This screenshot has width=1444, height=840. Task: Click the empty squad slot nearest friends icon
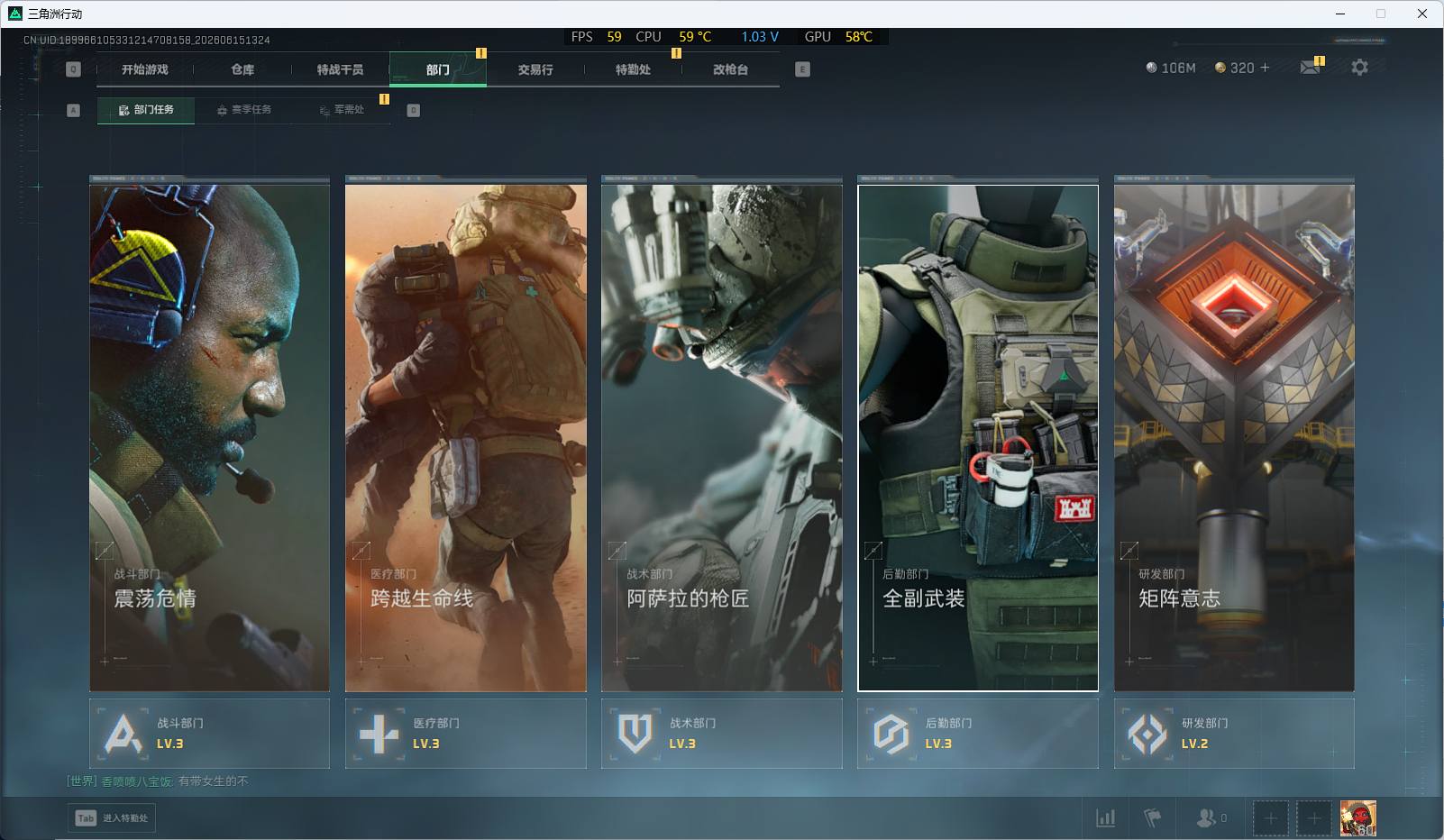click(x=1270, y=818)
